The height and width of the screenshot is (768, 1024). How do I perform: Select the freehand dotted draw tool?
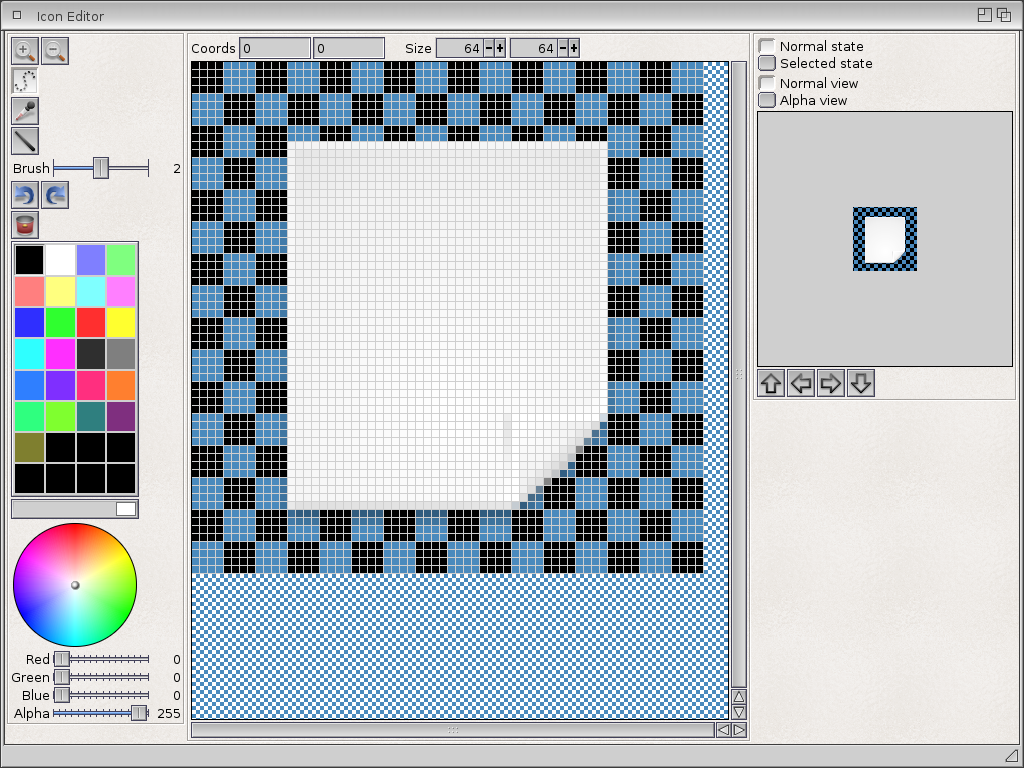25,81
